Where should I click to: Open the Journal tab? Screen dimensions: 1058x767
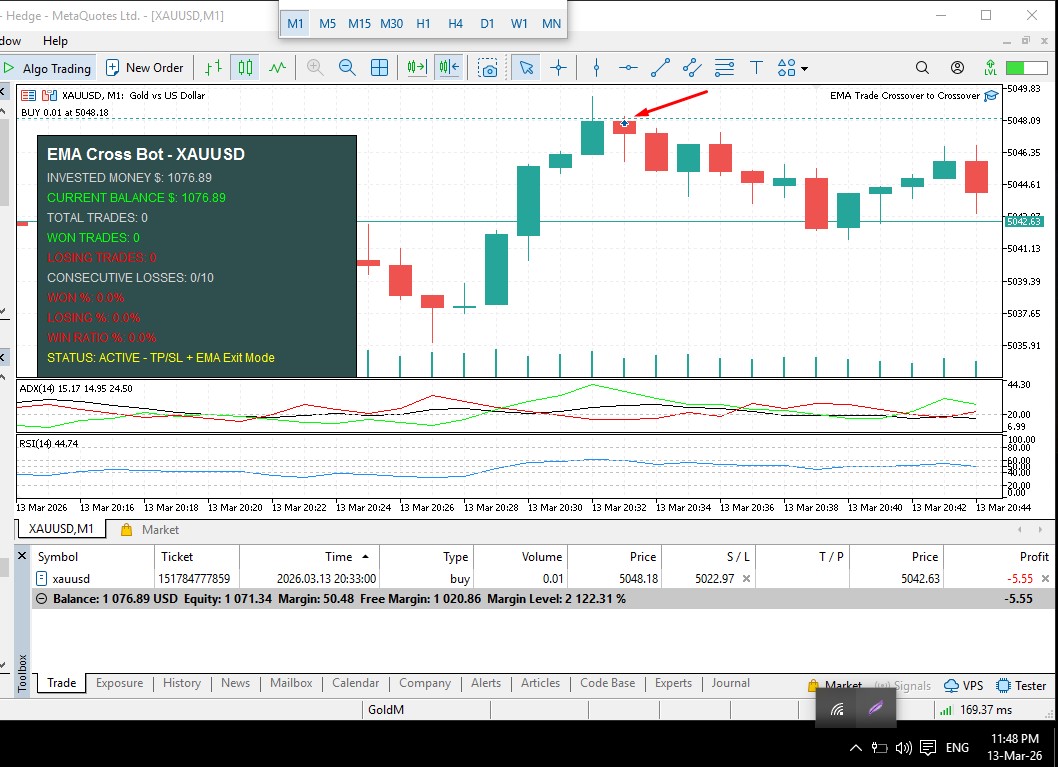click(x=730, y=683)
